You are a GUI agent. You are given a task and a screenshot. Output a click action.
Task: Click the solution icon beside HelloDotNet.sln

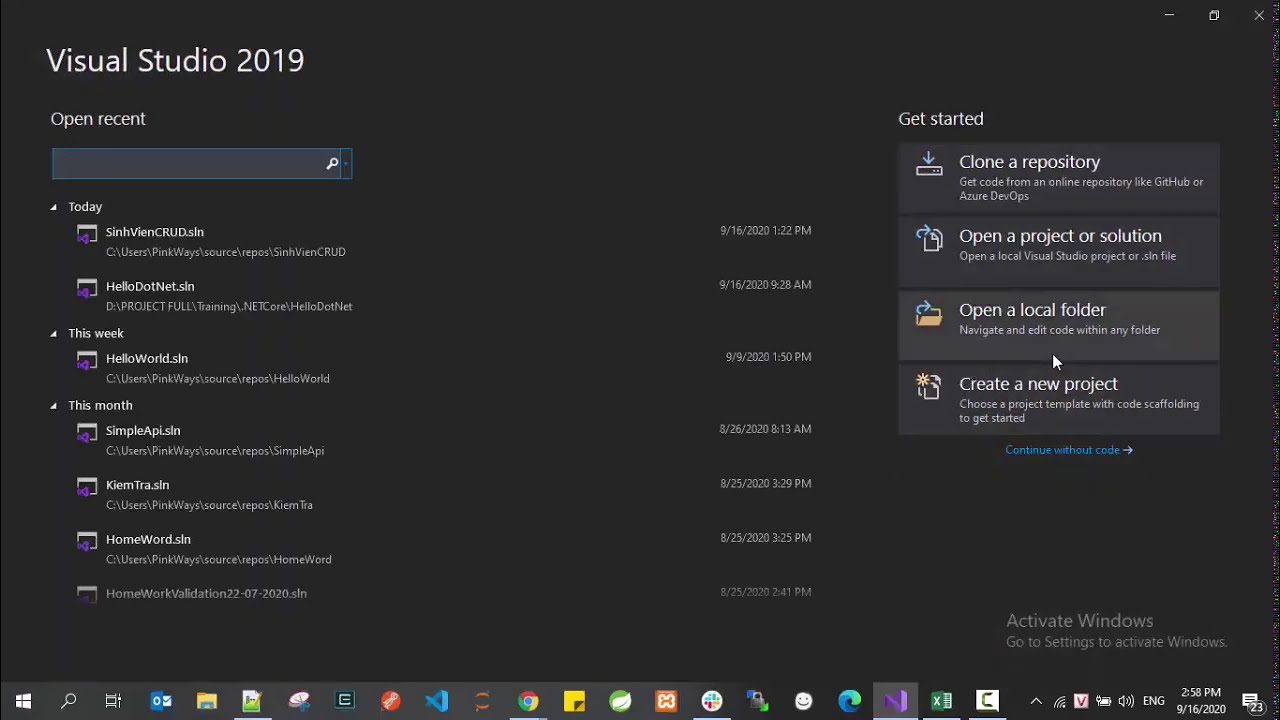point(87,288)
